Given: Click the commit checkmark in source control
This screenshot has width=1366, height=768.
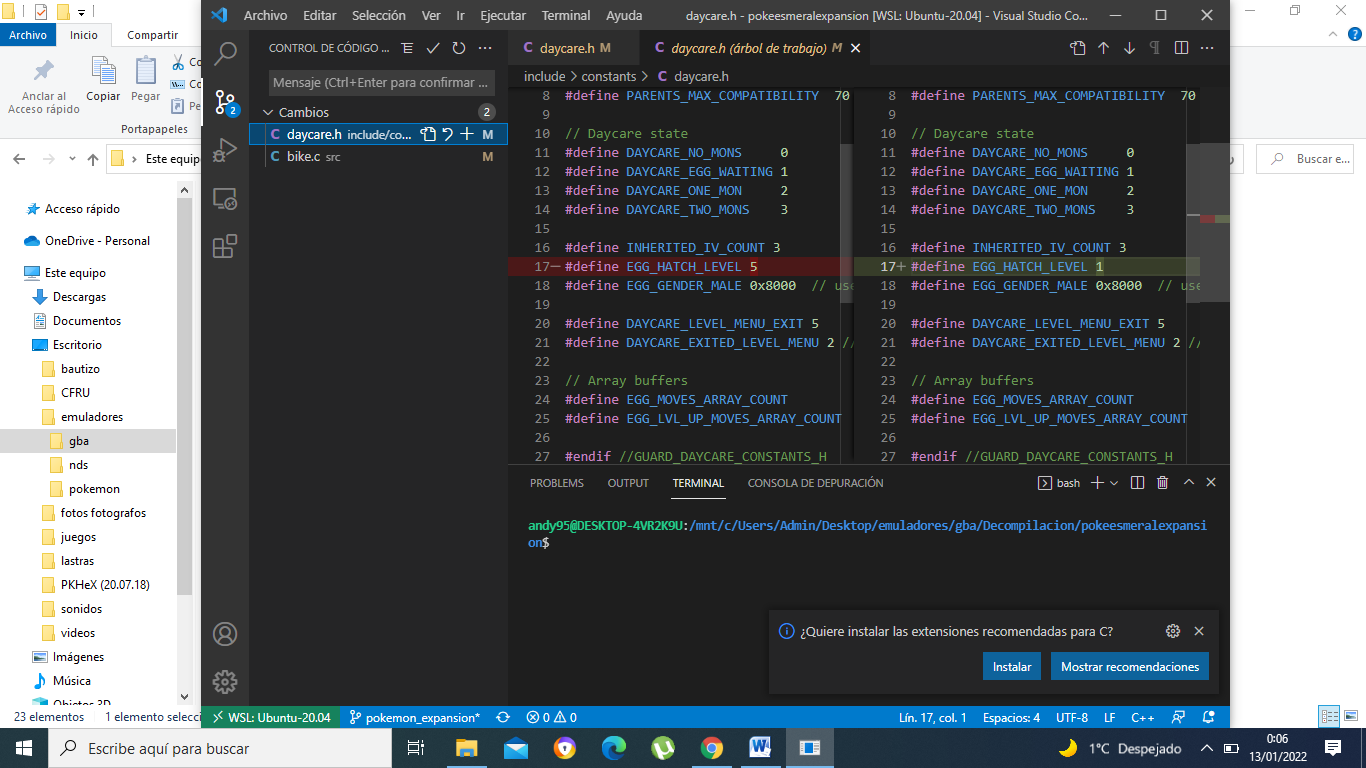Looking at the screenshot, I should click(433, 48).
